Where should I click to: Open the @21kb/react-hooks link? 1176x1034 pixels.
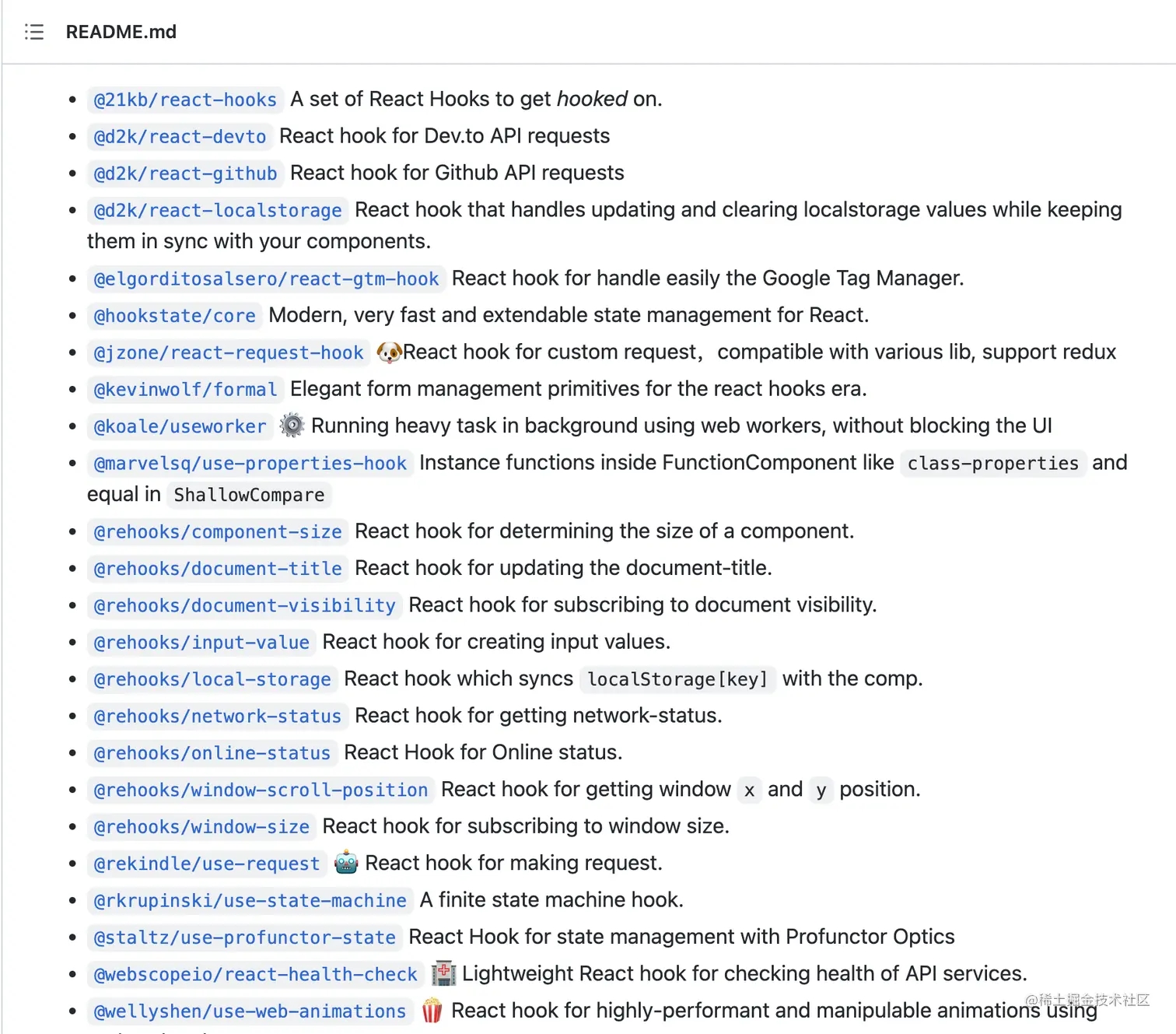pos(184,100)
